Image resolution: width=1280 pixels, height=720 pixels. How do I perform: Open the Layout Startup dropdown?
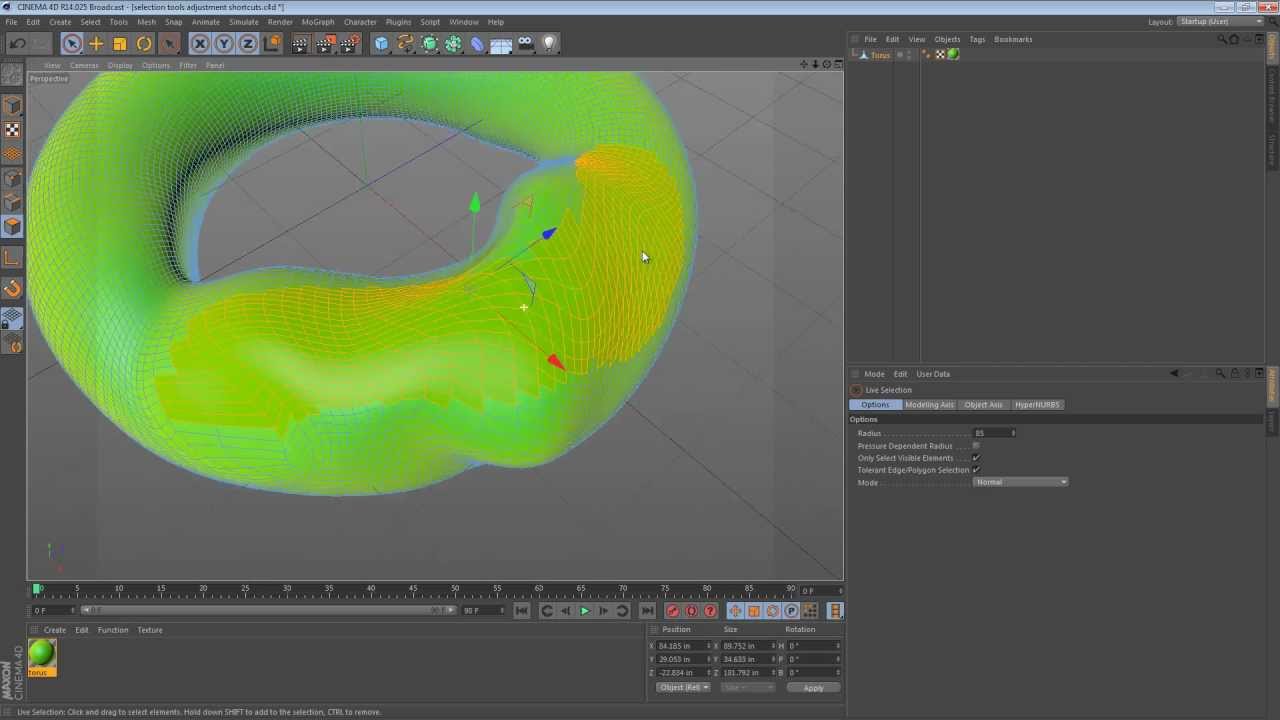tap(1219, 21)
